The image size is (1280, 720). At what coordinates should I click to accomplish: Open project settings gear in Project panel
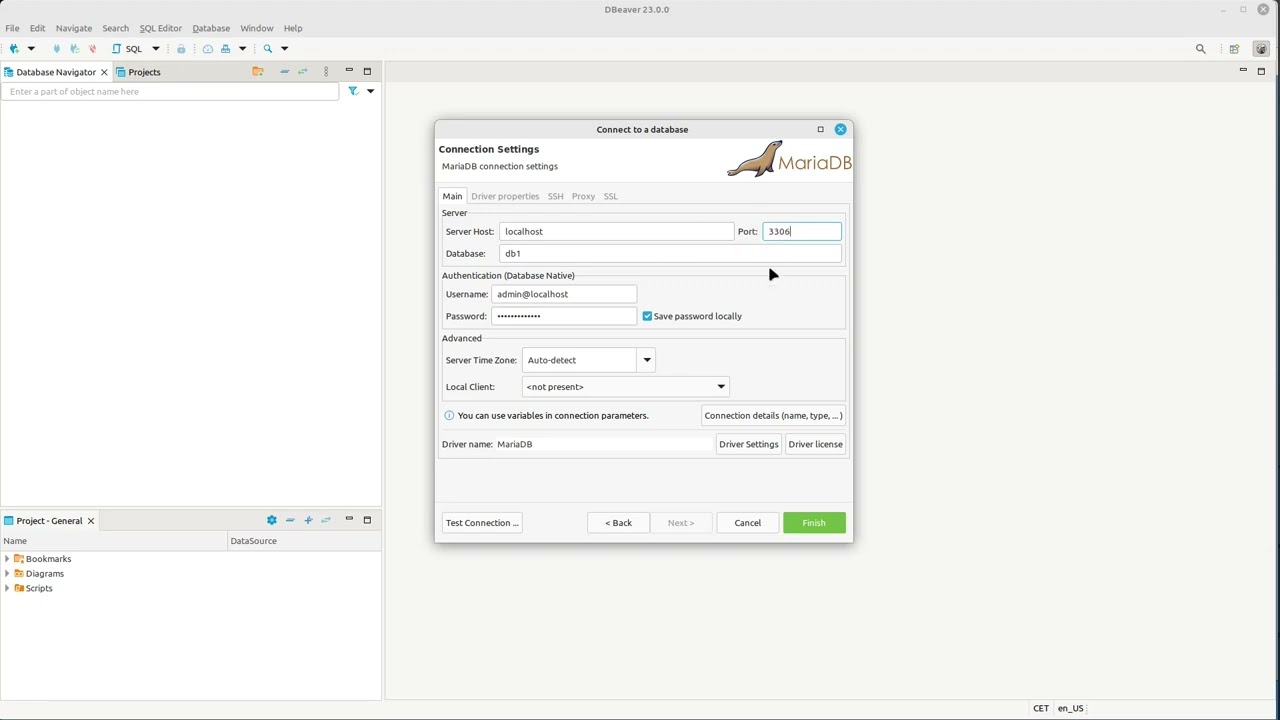pyautogui.click(x=271, y=520)
